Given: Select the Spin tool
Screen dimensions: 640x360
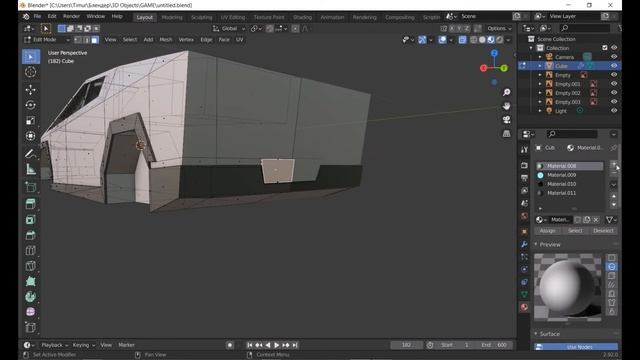Looking at the screenshot, I should coord(31,297).
